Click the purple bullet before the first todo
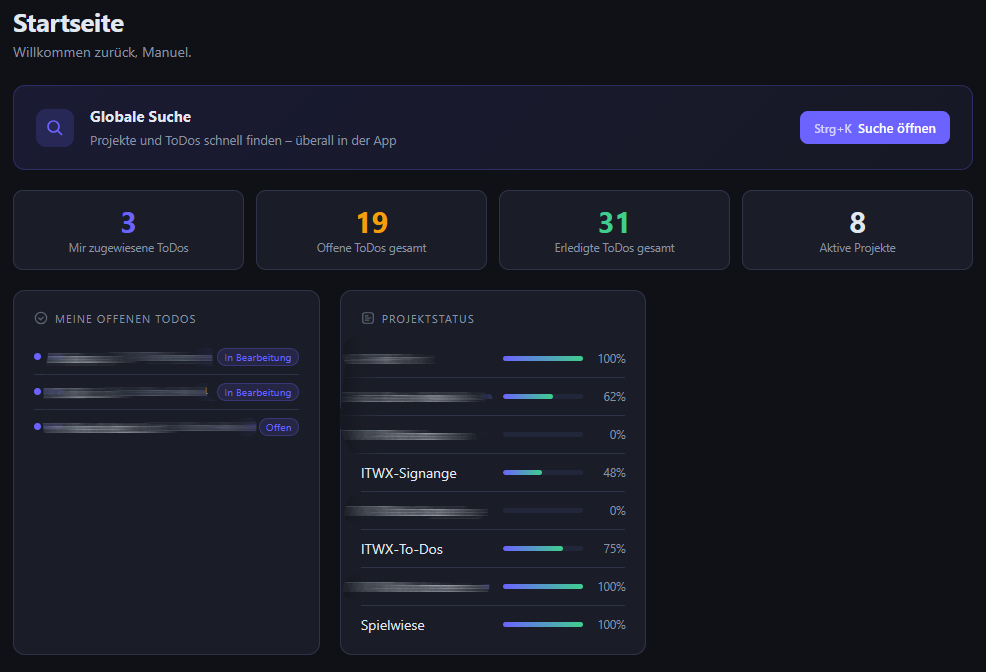 [x=37, y=357]
